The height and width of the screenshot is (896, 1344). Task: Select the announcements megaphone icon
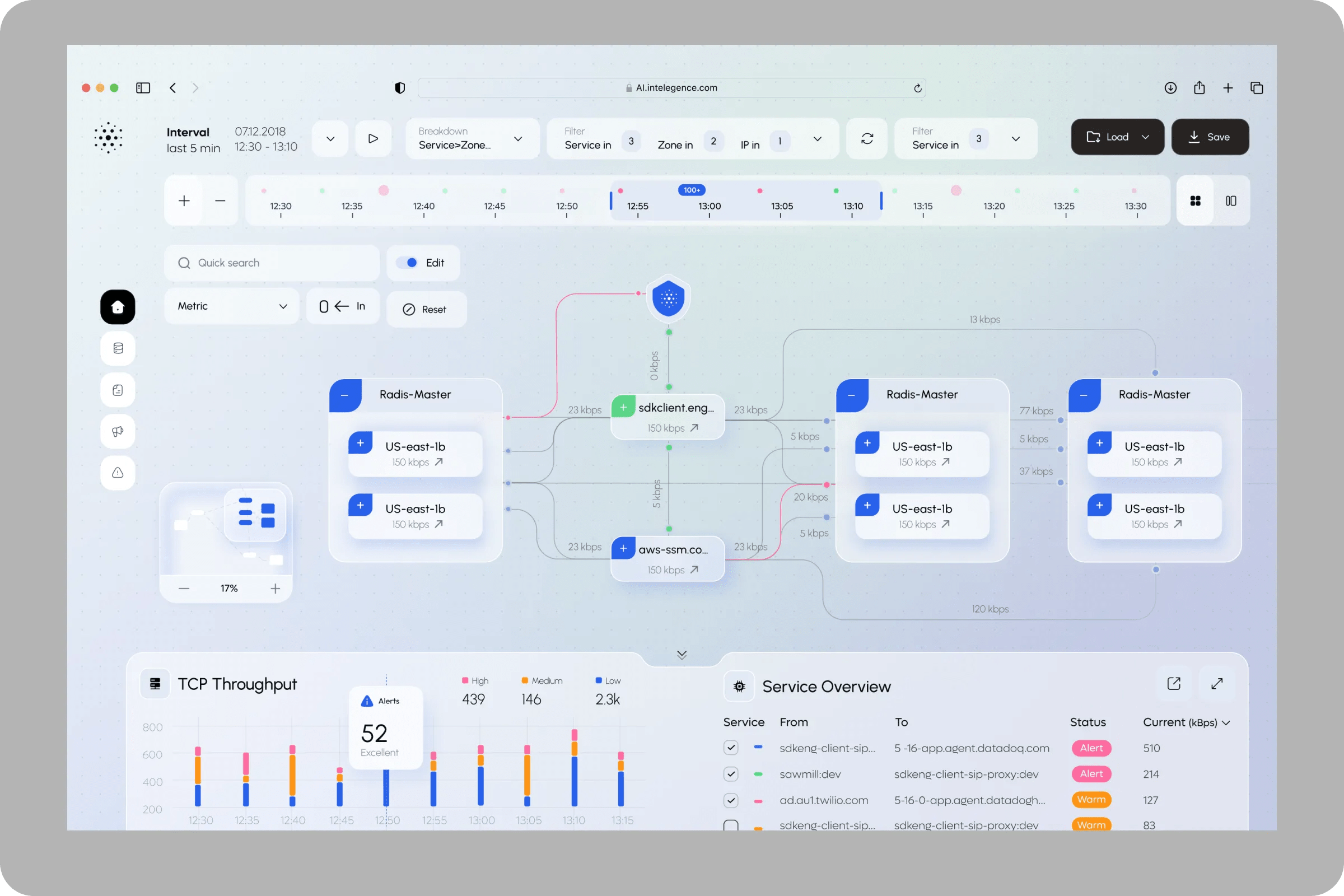[118, 431]
